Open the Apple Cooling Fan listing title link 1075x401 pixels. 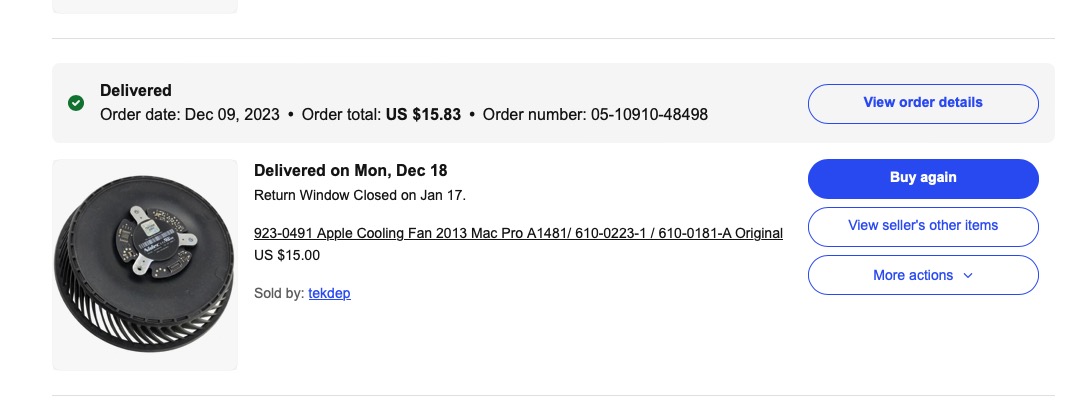(518, 233)
